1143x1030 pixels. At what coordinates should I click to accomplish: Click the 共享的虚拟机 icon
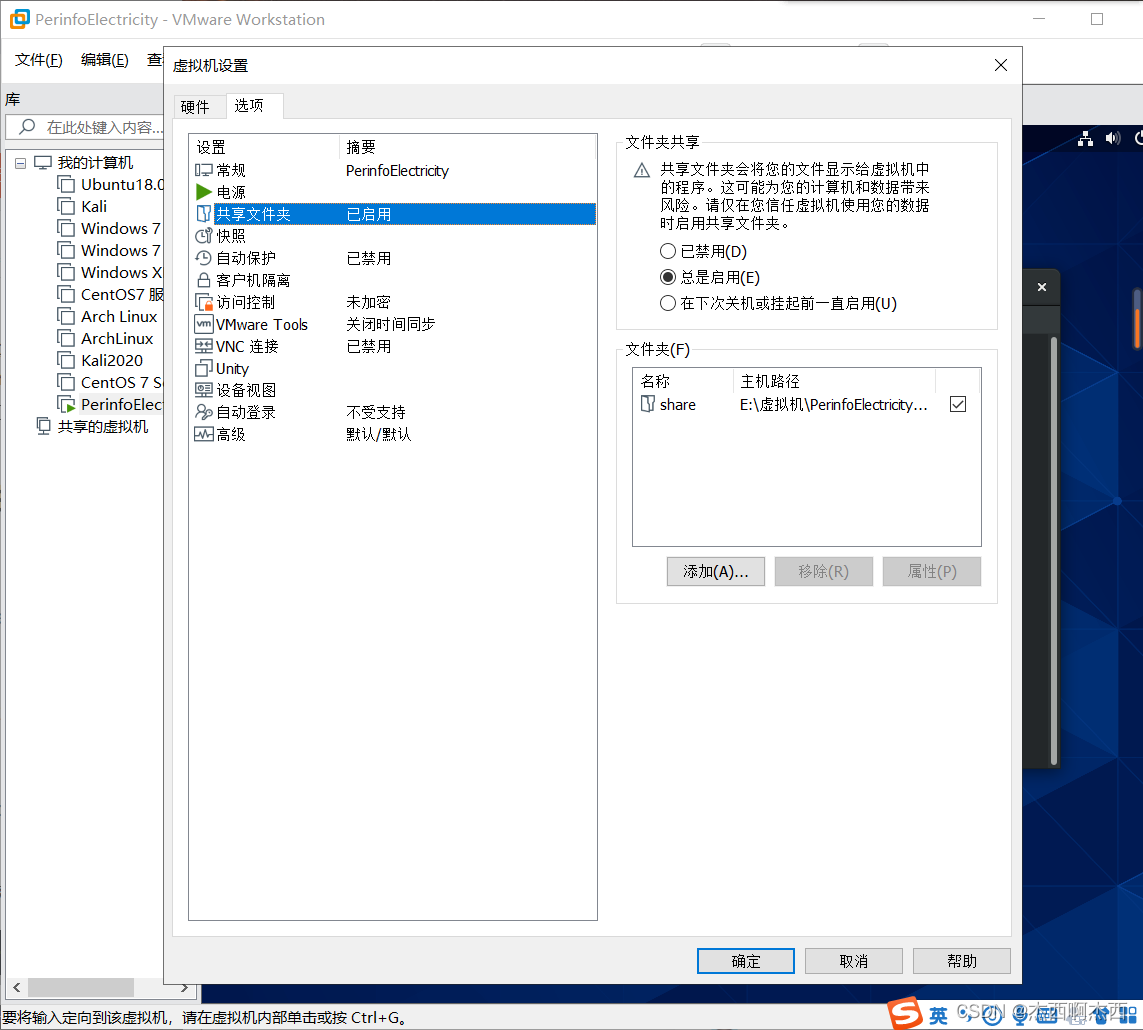point(44,426)
